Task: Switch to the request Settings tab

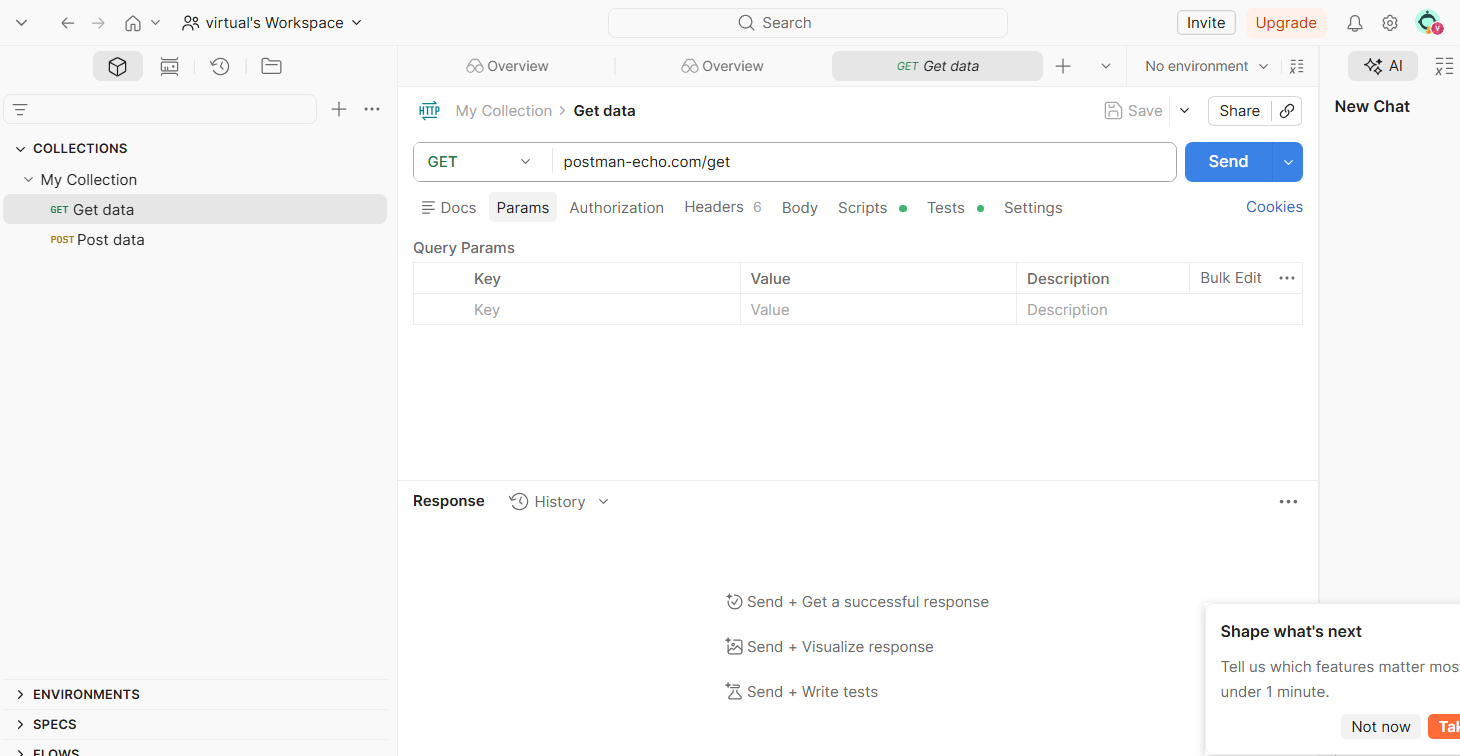Action: coord(1033,208)
